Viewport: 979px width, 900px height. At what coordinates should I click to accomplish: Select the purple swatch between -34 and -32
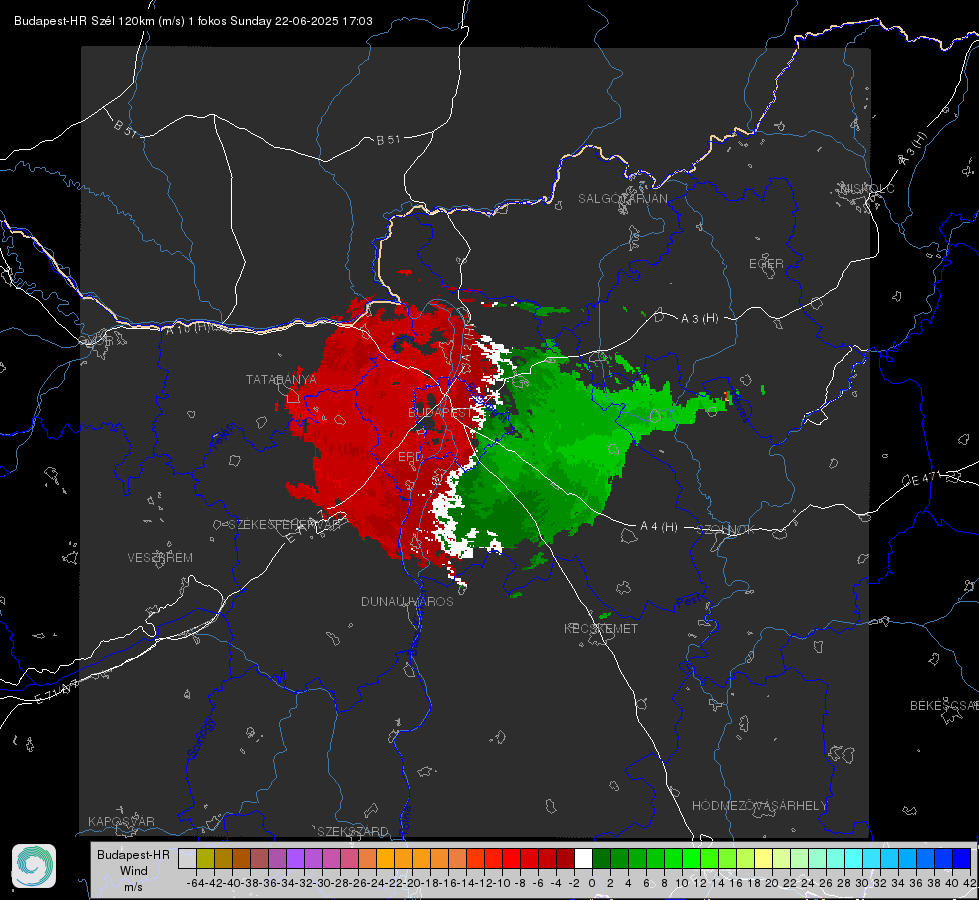[x=295, y=859]
